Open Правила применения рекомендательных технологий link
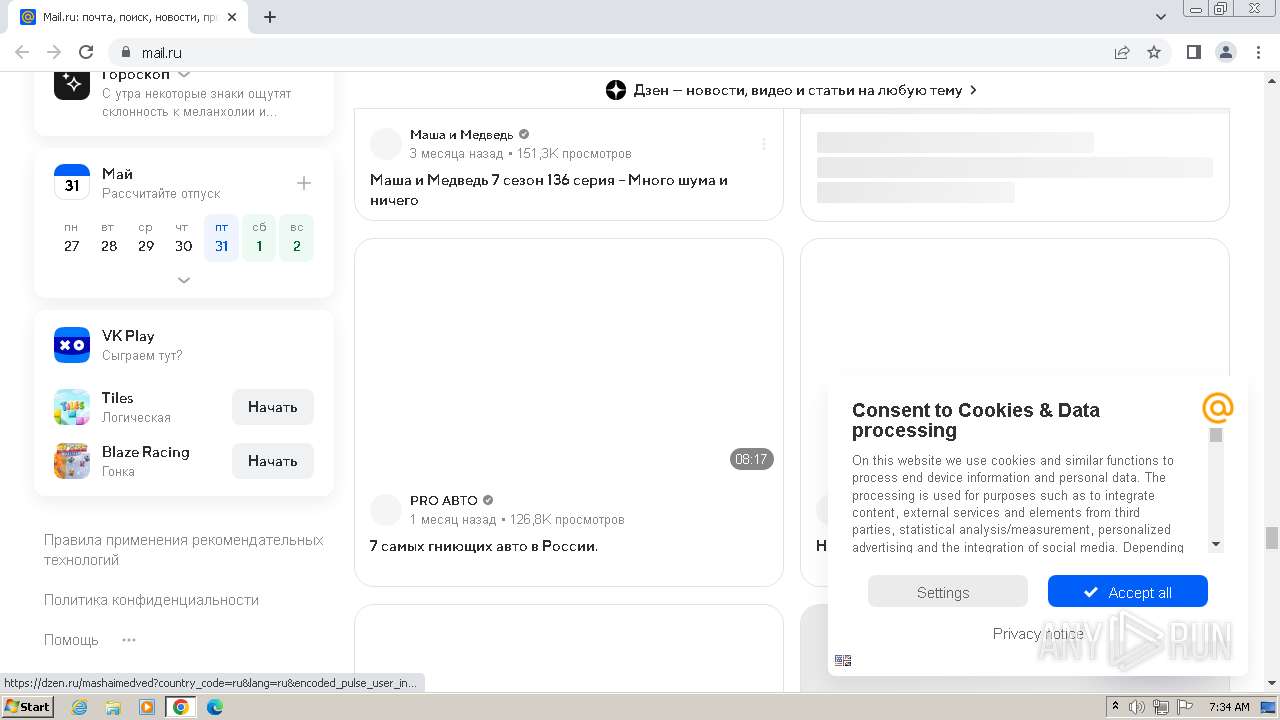Viewport: 1280px width, 720px height. 184,550
